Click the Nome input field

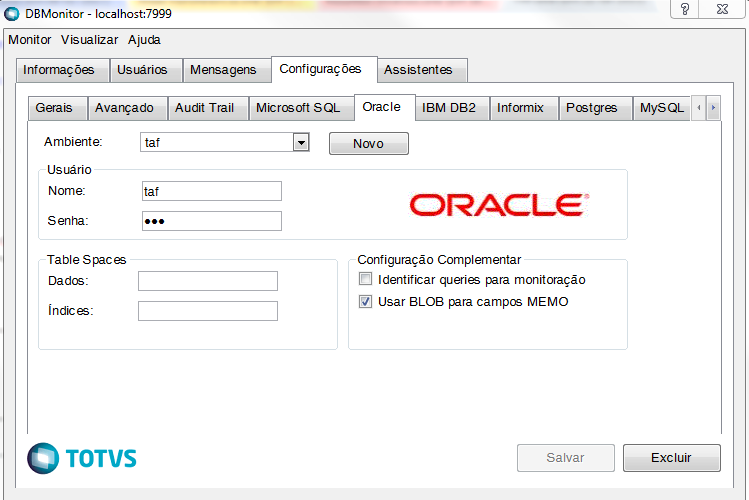pos(212,191)
